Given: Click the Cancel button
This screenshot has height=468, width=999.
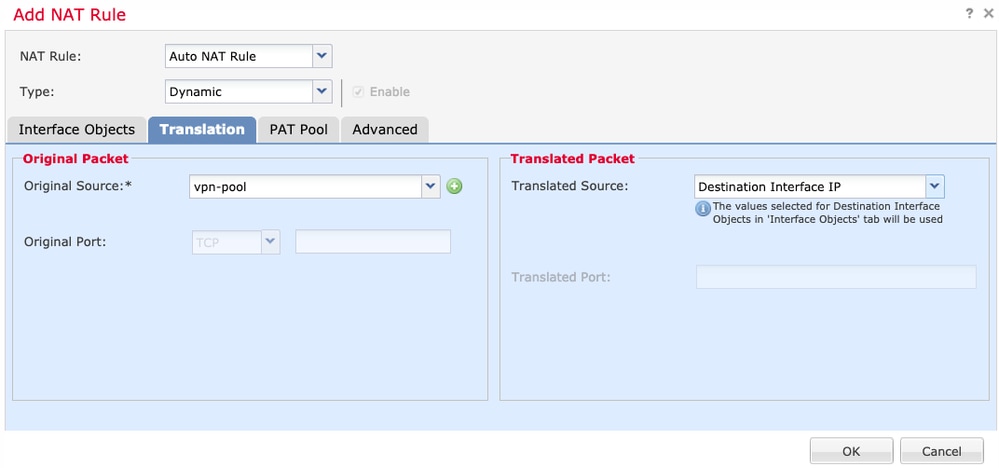Looking at the screenshot, I should coord(942,451).
